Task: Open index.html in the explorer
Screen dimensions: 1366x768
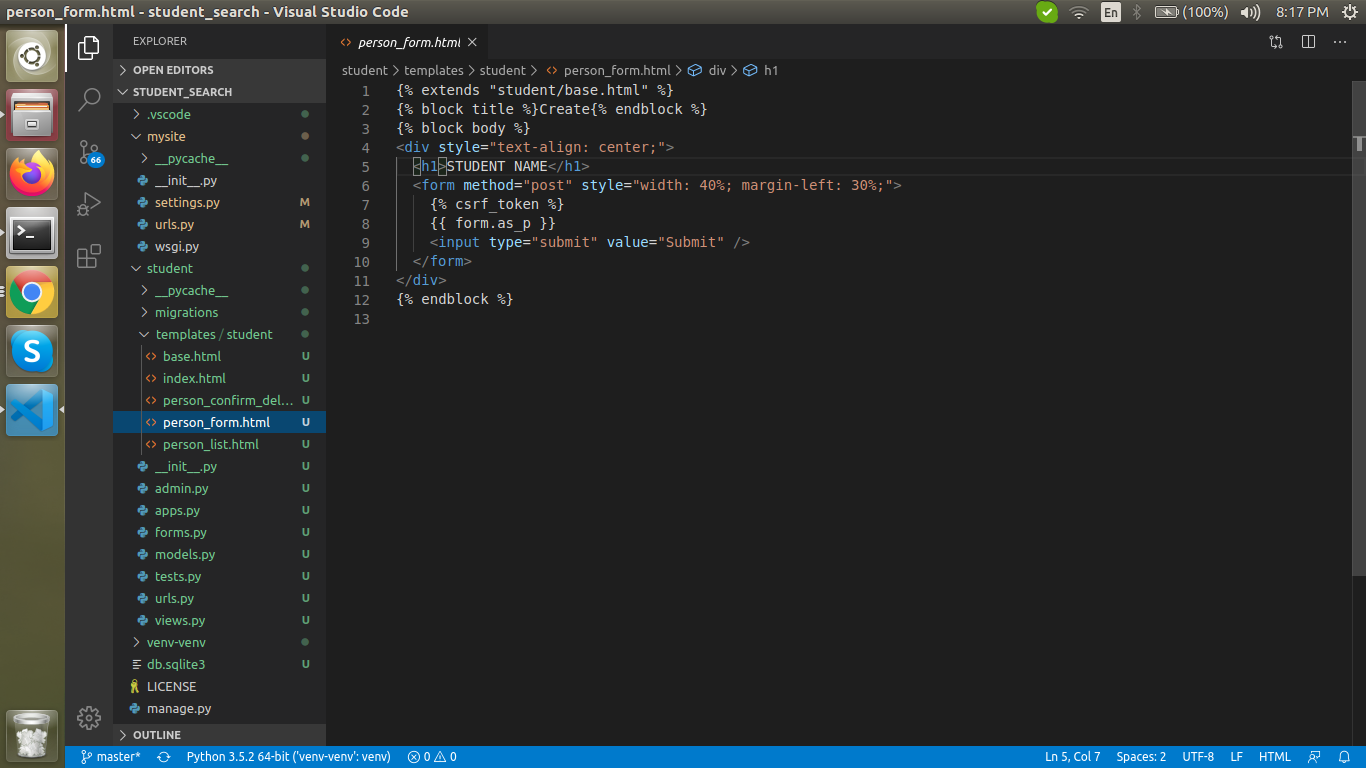Action: [220, 378]
